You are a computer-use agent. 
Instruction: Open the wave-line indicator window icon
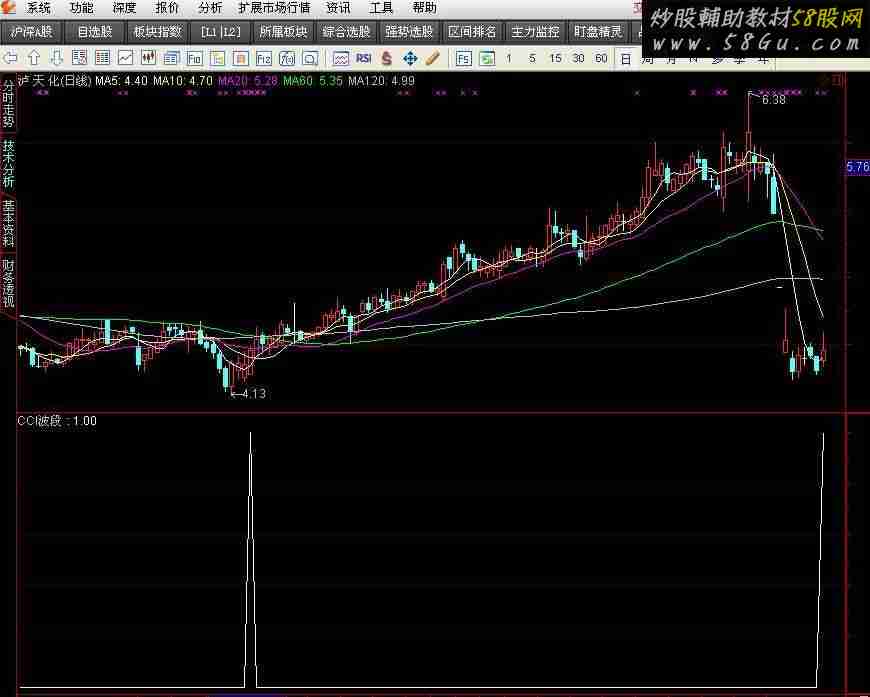(341, 58)
